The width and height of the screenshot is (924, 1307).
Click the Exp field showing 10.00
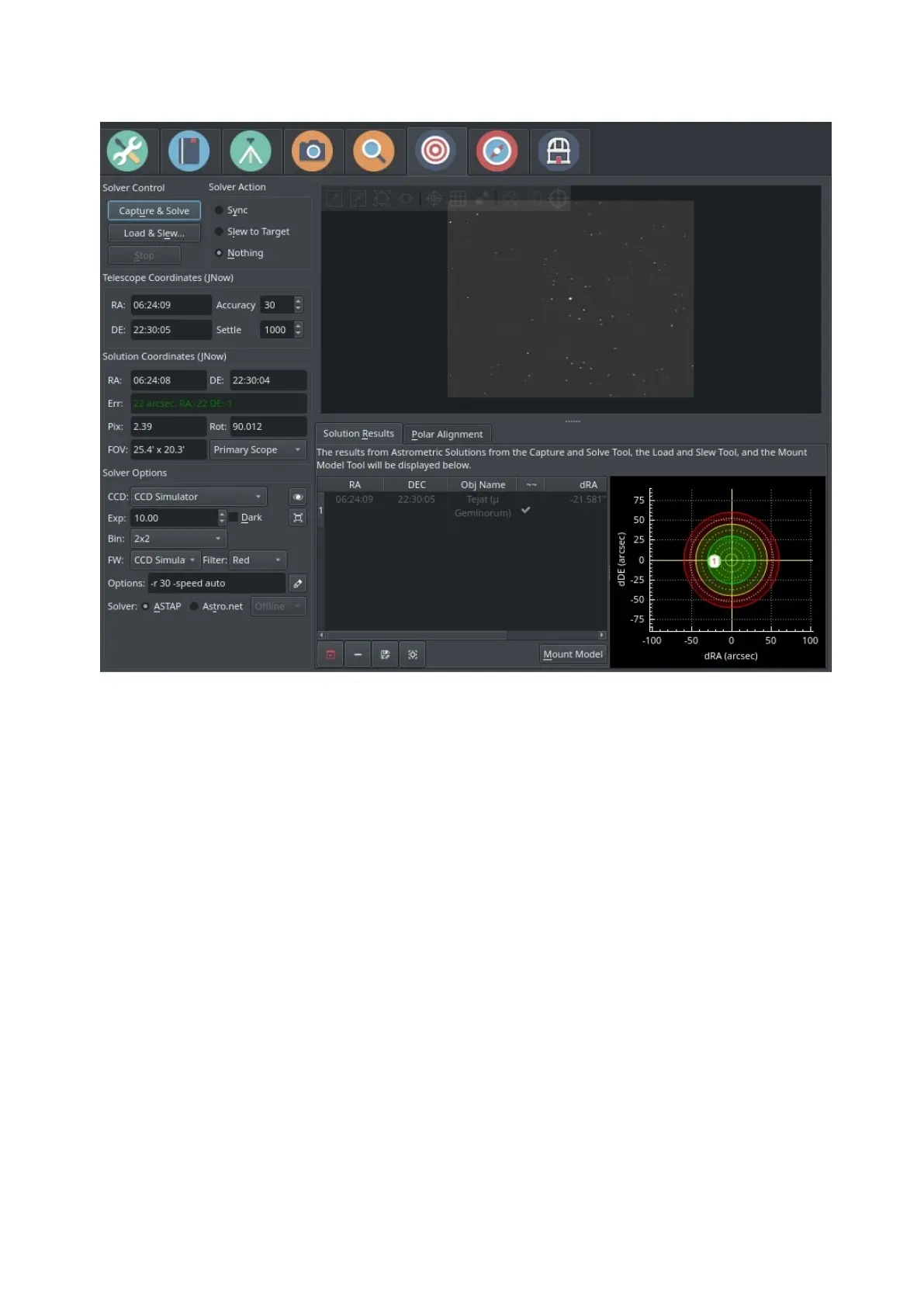(x=174, y=518)
